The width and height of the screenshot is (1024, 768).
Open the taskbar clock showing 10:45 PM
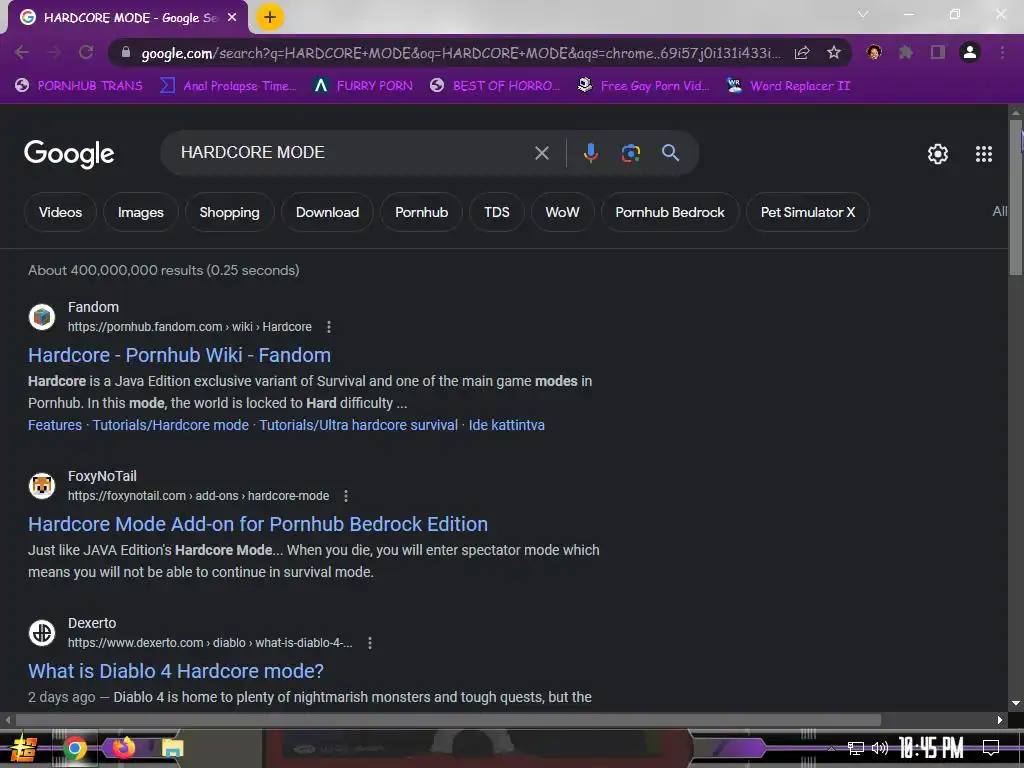931,748
